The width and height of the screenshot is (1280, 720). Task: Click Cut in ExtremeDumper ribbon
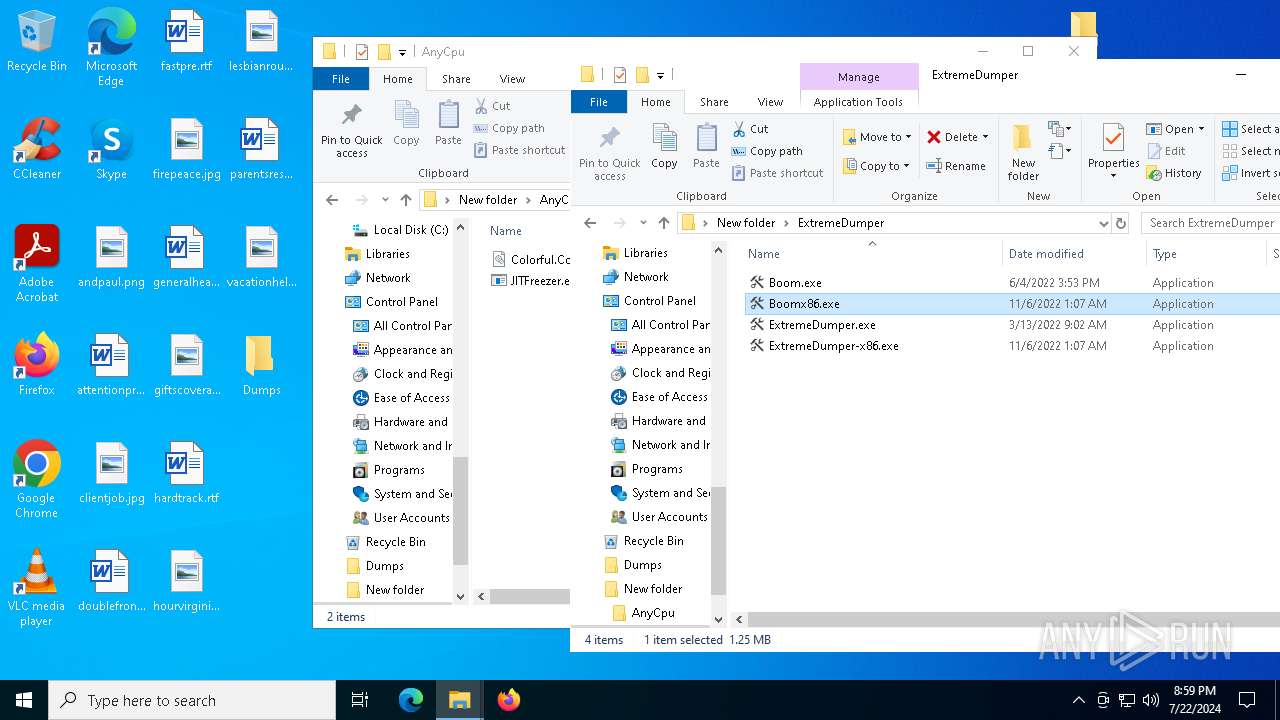[750, 129]
